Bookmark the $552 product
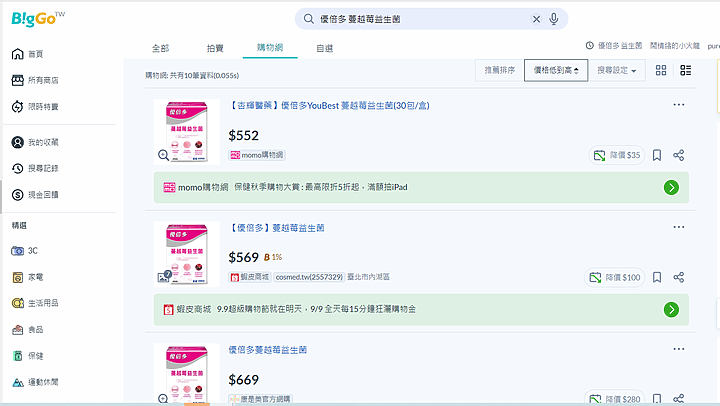720x406 pixels. (x=657, y=155)
